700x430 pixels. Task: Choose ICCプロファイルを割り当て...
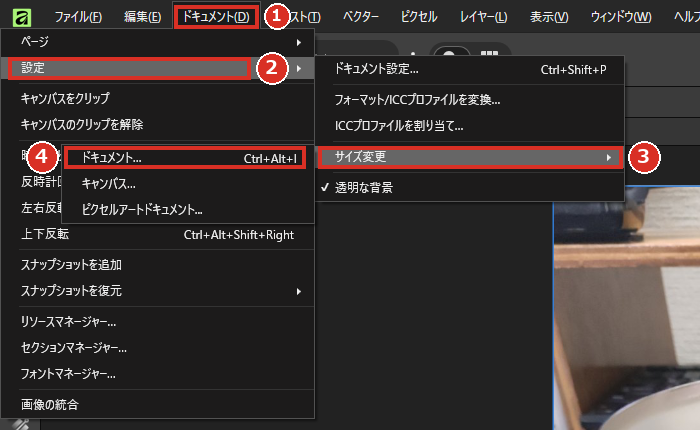pos(470,126)
